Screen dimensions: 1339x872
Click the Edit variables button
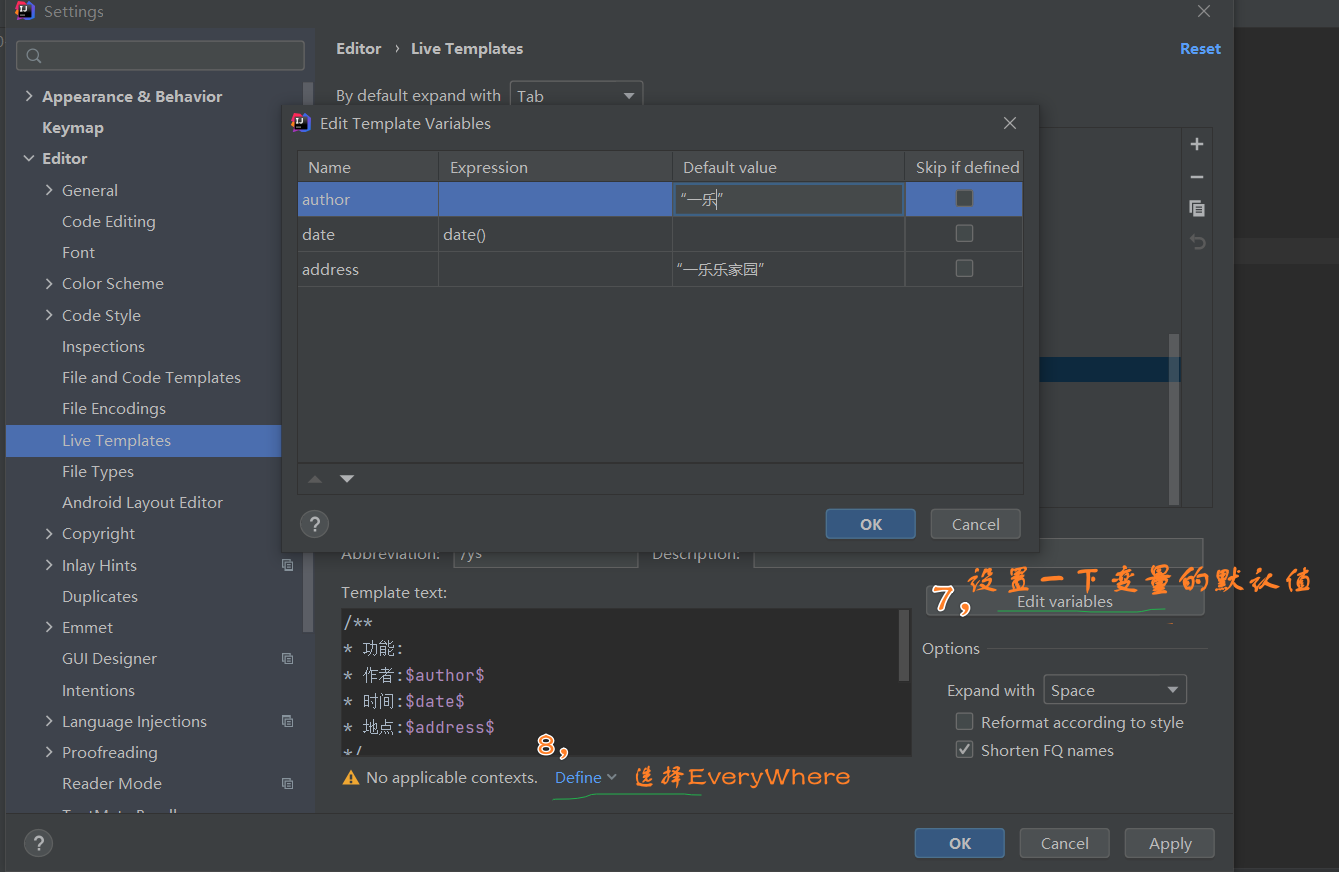pyautogui.click(x=1065, y=601)
